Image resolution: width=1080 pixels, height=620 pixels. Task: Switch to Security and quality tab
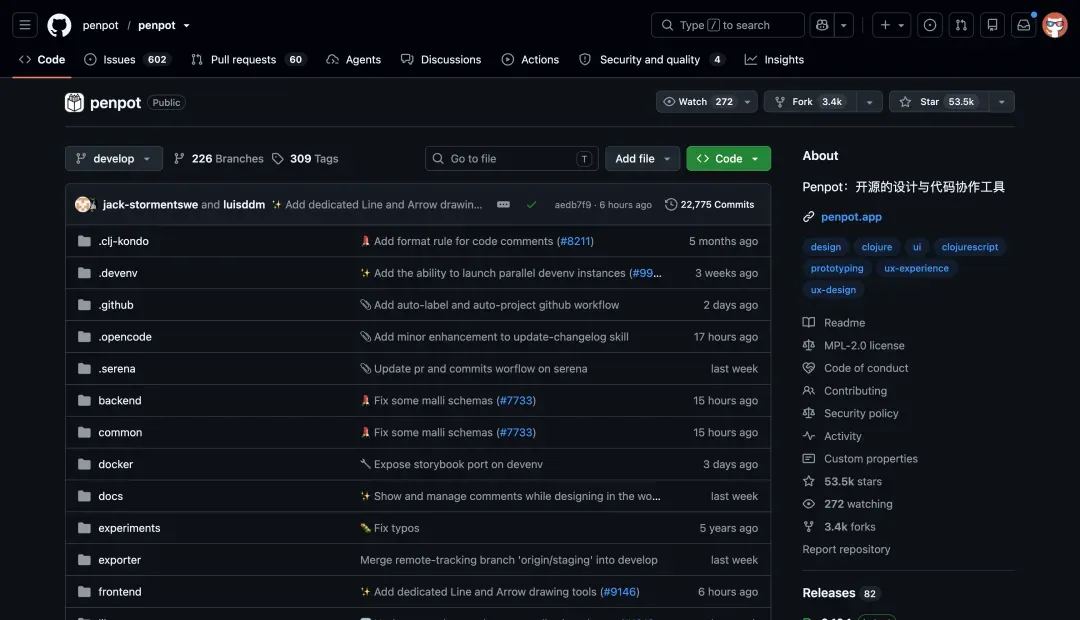[x=652, y=60]
